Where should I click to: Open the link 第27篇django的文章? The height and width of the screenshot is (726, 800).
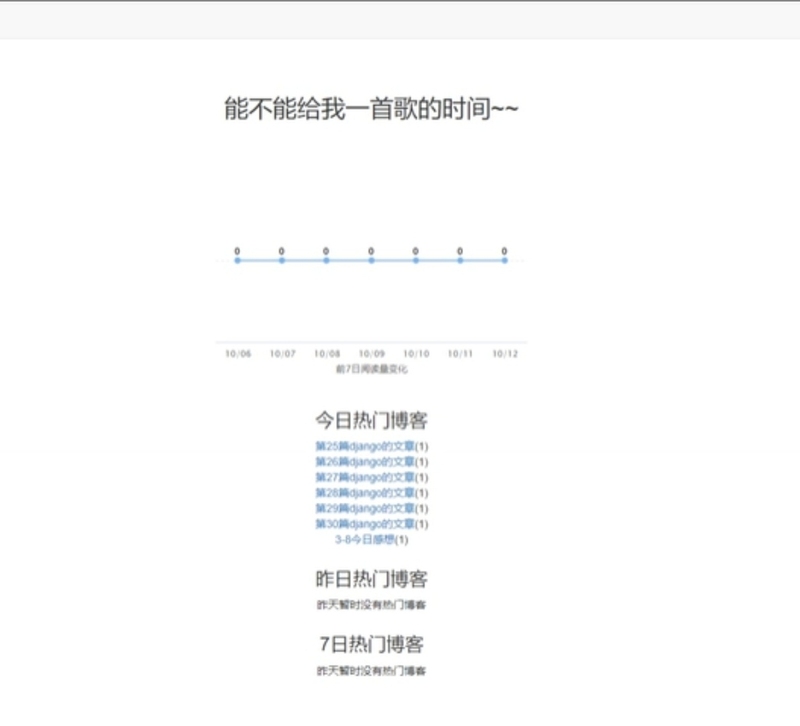(365, 478)
